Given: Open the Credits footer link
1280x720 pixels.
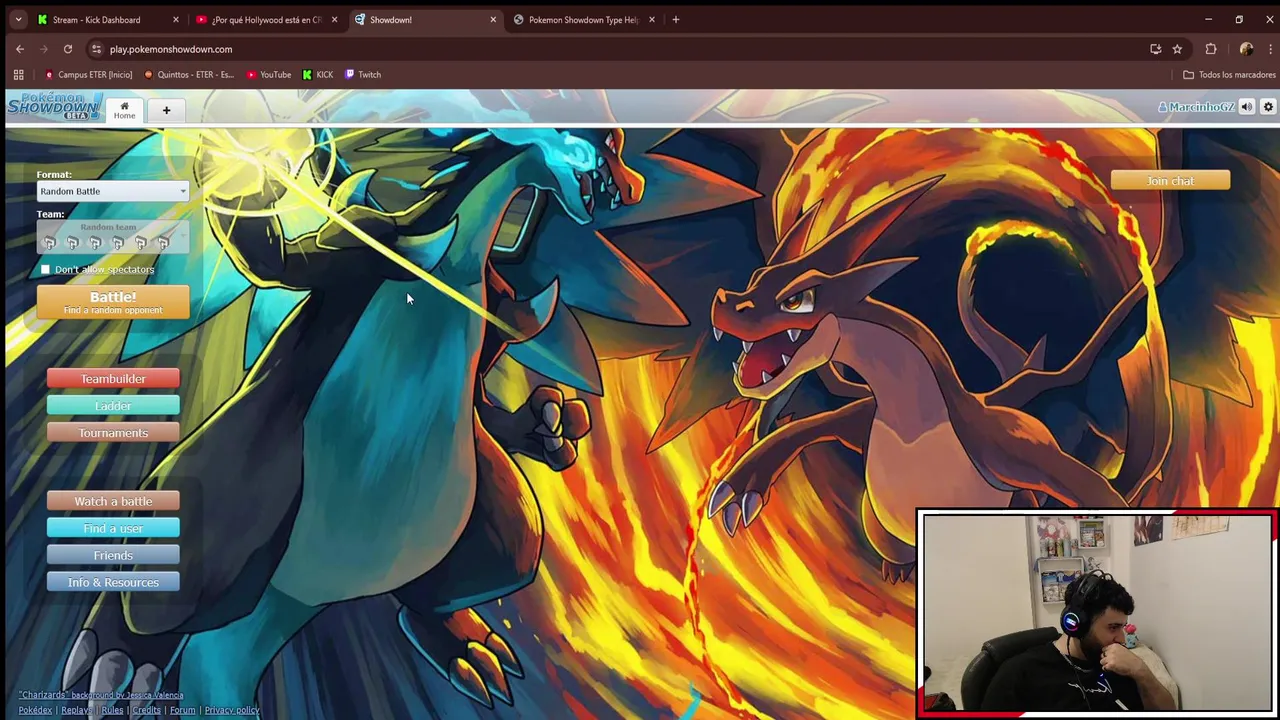Looking at the screenshot, I should click(146, 710).
